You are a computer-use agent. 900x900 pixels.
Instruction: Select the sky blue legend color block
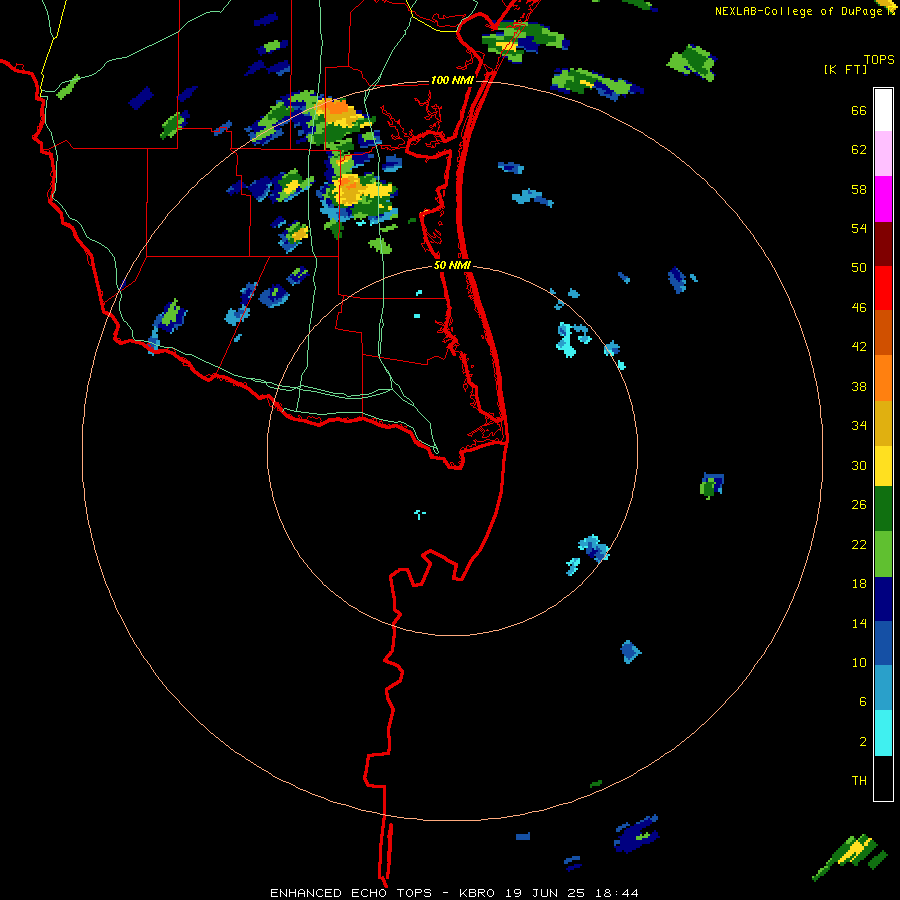pyautogui.click(x=883, y=688)
